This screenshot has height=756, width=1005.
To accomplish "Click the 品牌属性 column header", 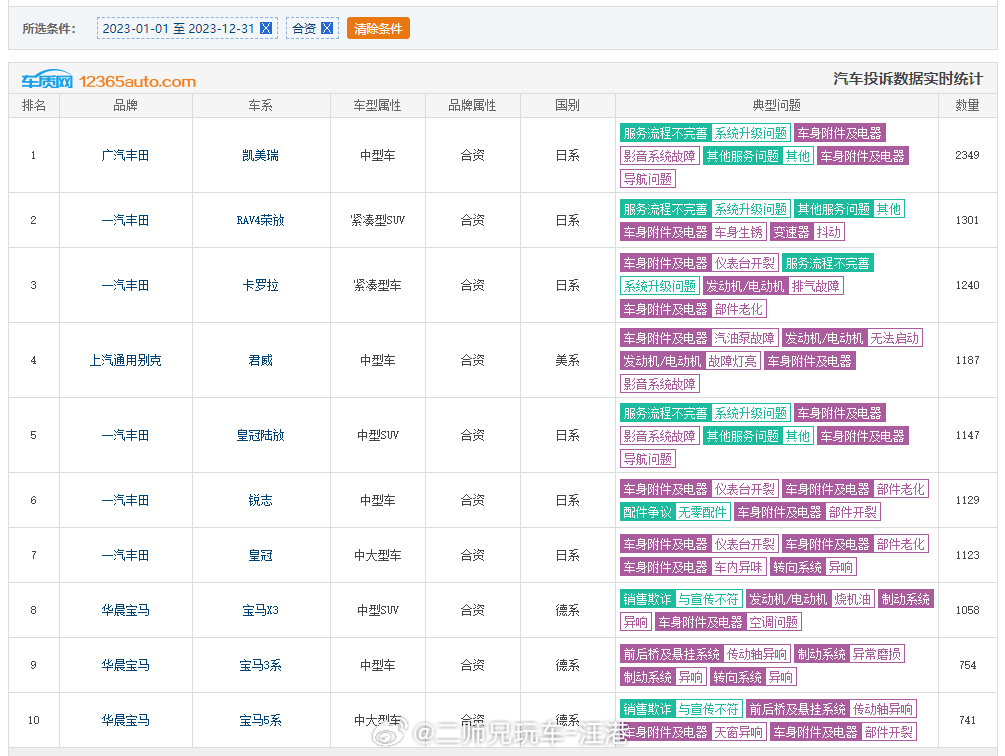I will coord(472,105).
